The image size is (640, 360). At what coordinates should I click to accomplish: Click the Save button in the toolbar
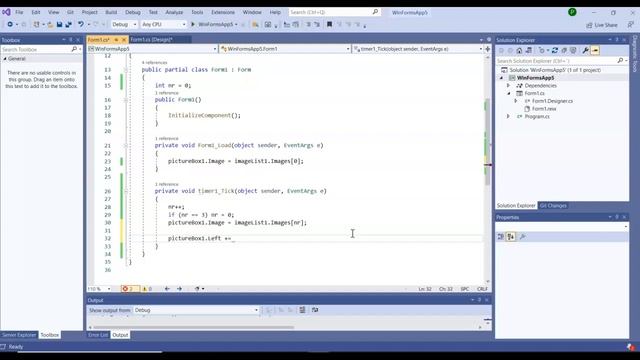click(x=59, y=24)
